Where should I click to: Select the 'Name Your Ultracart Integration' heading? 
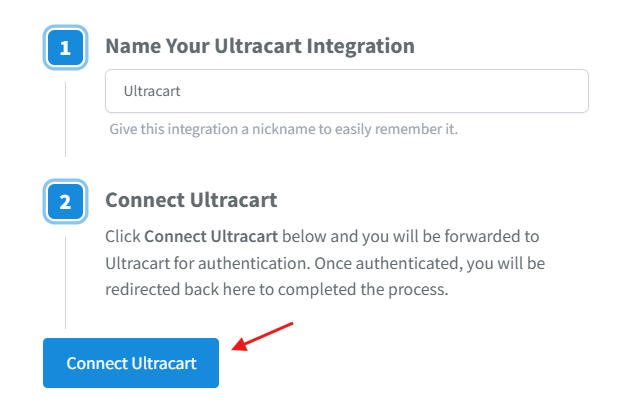coord(260,46)
